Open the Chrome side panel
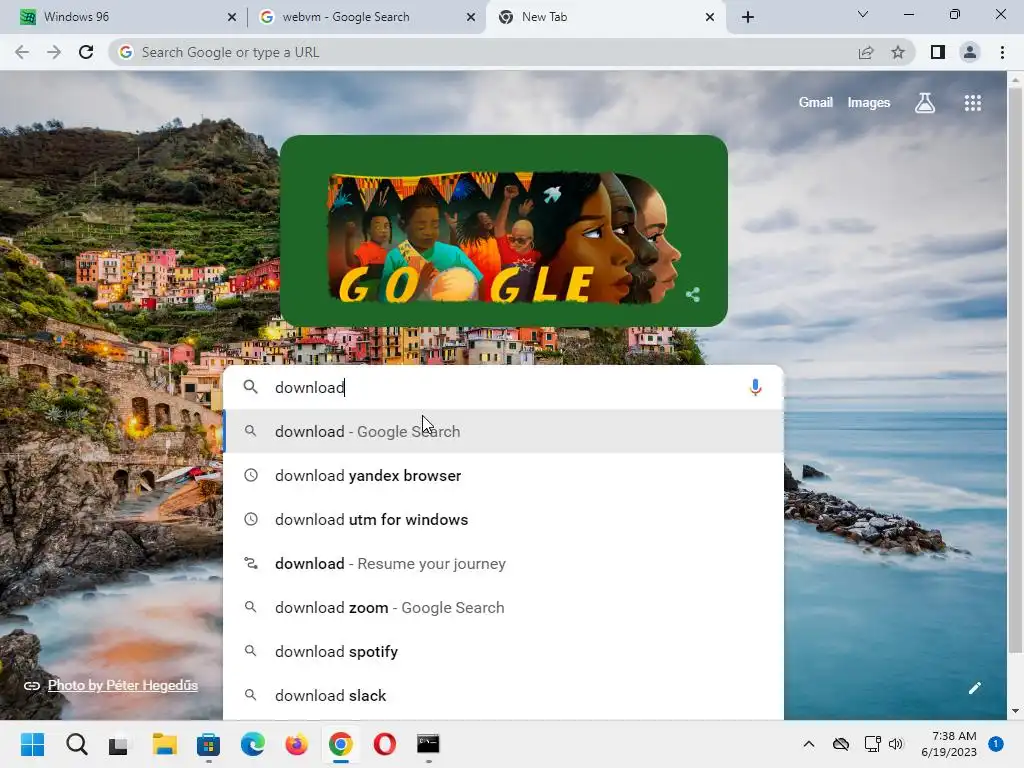Screen dimensions: 1024x768 pyautogui.click(x=938, y=52)
